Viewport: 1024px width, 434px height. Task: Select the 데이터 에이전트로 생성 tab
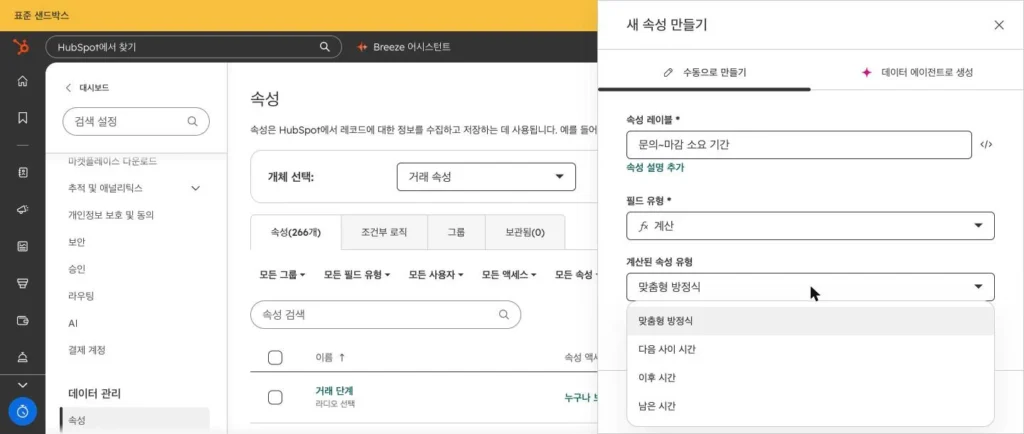pos(918,72)
